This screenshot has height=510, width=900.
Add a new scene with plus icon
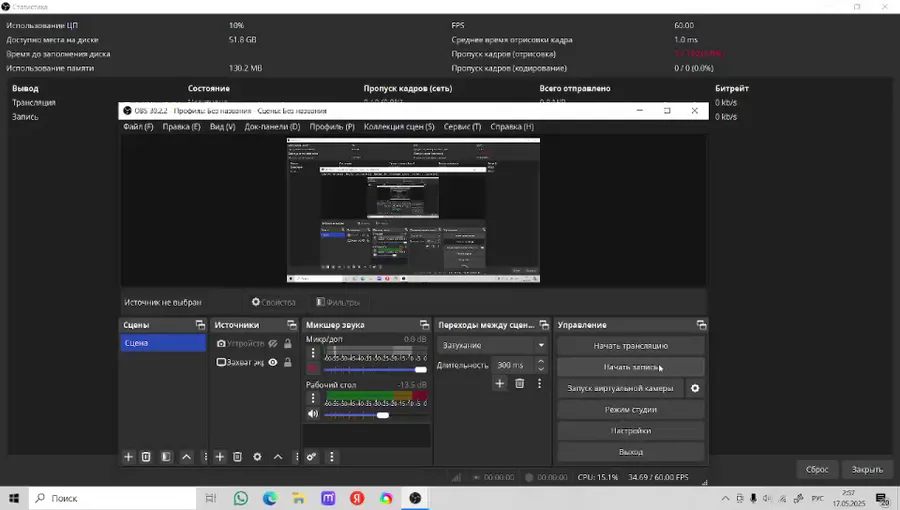point(128,457)
